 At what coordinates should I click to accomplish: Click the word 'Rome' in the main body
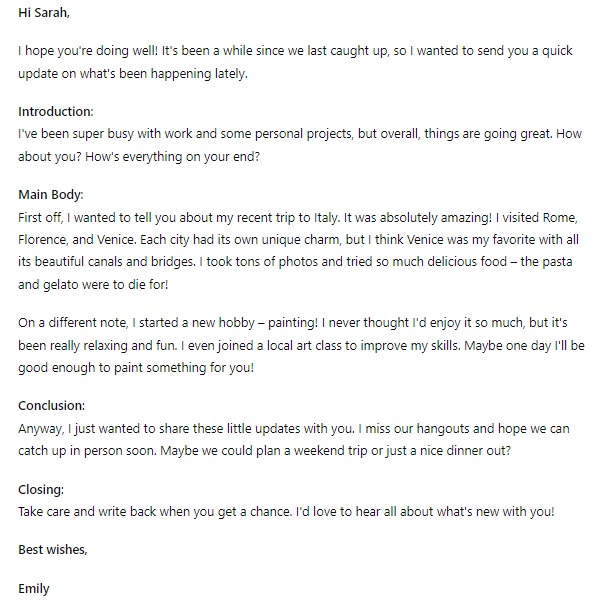[x=559, y=217]
